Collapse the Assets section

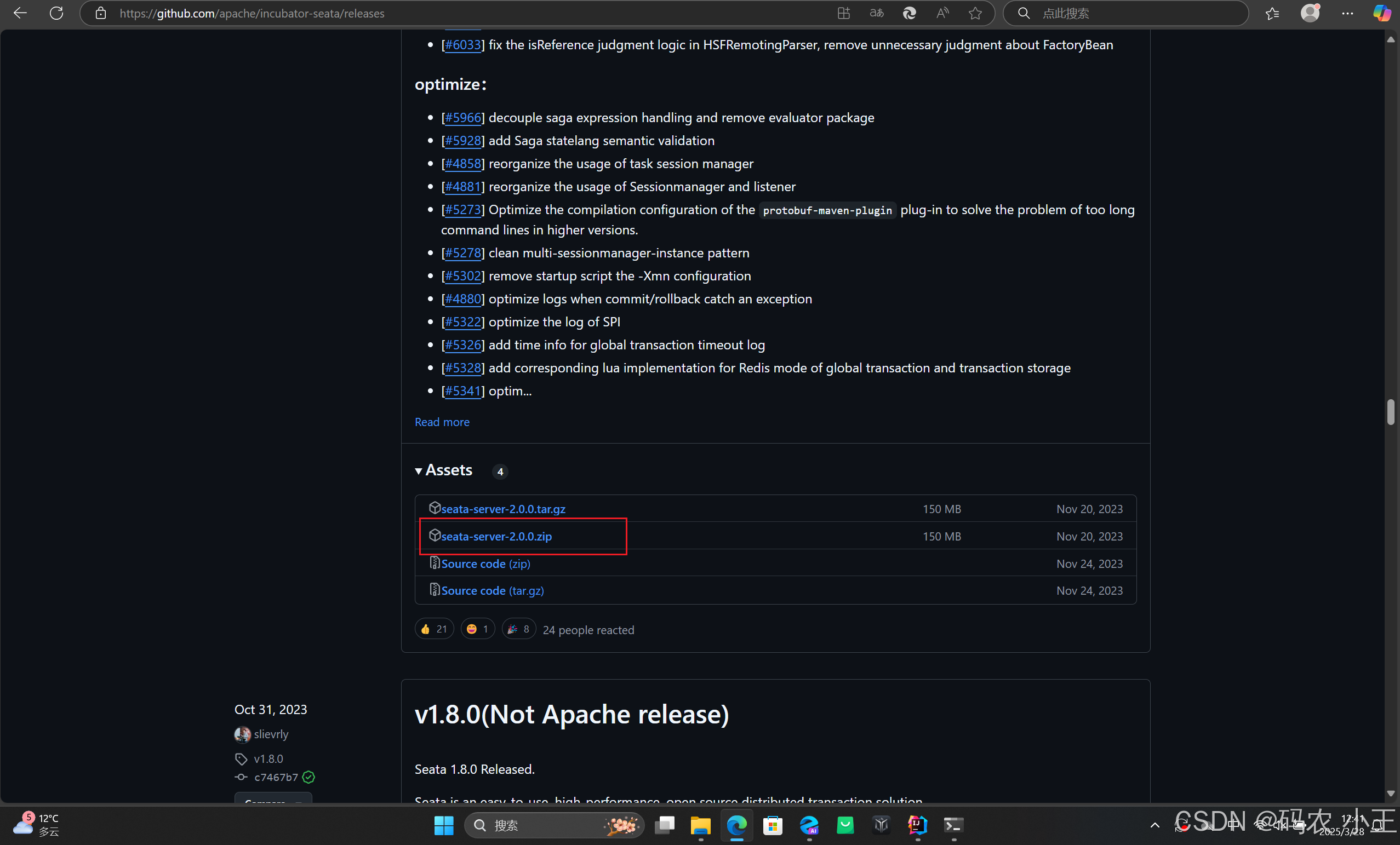point(444,470)
